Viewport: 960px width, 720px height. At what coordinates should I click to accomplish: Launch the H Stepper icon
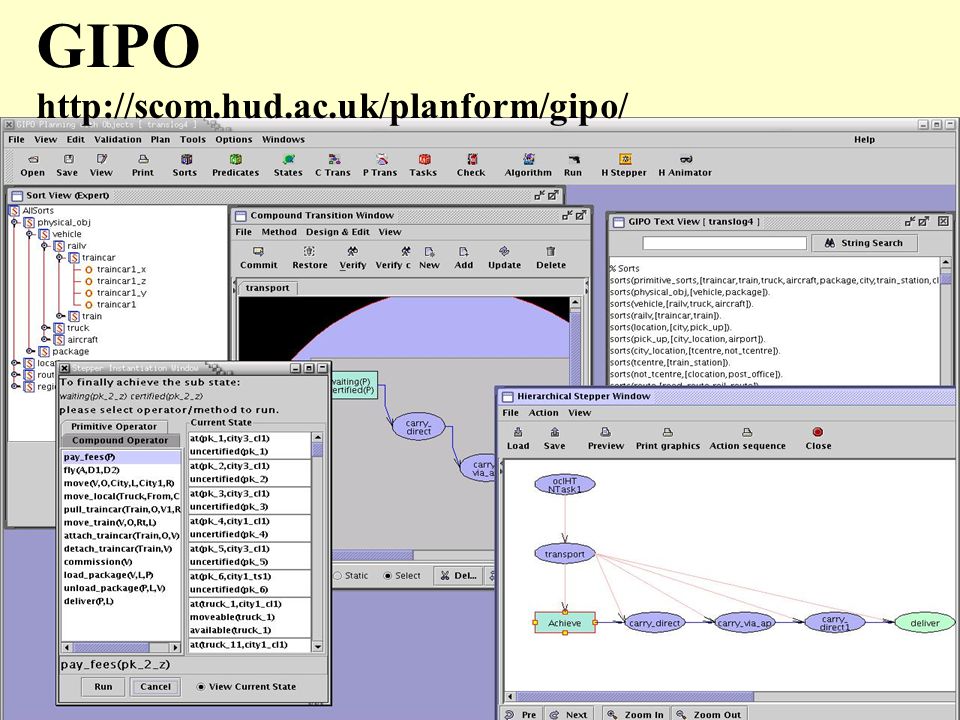pos(624,165)
